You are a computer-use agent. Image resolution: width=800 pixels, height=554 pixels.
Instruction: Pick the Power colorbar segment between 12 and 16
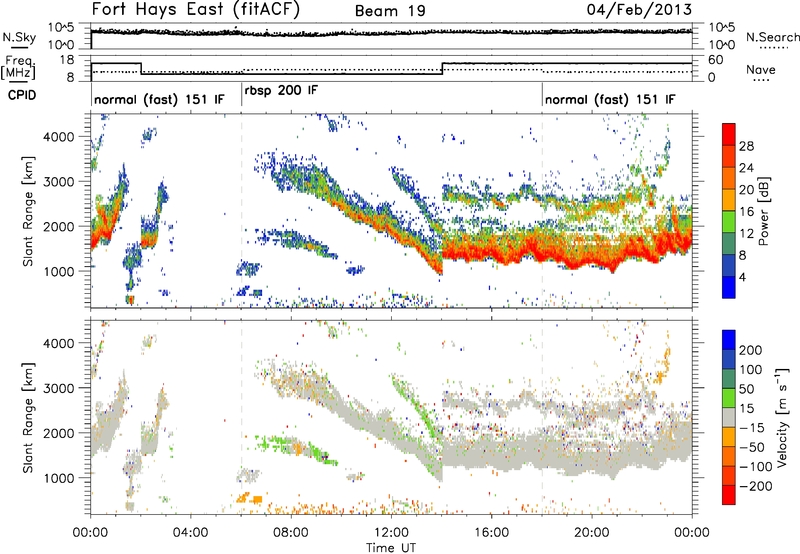[729, 222]
